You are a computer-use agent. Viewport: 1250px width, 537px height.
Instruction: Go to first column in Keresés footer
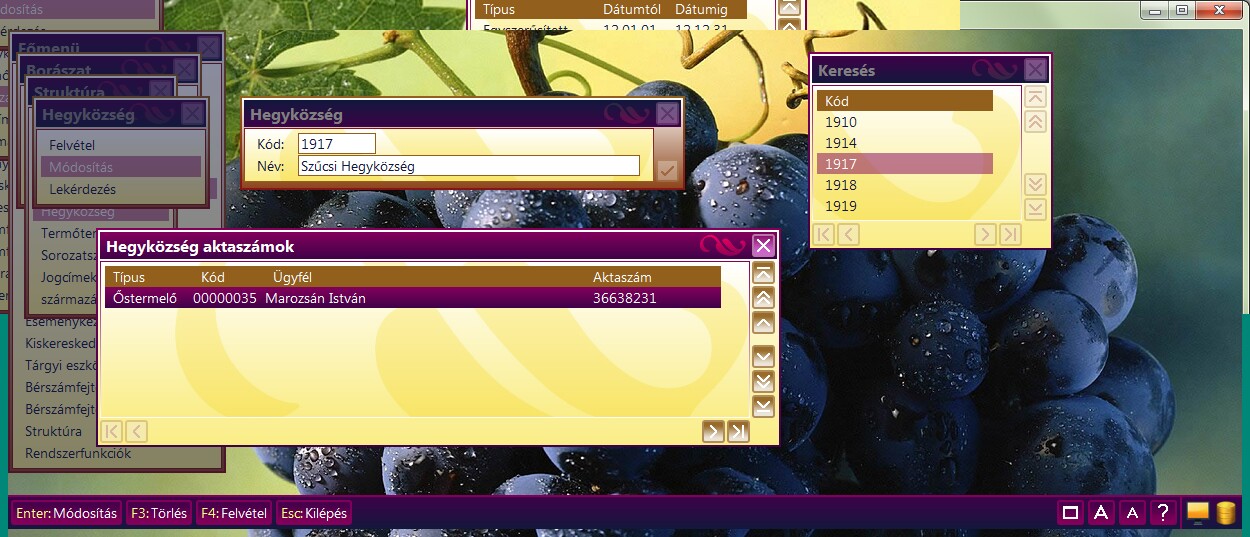pyautogui.click(x=824, y=234)
